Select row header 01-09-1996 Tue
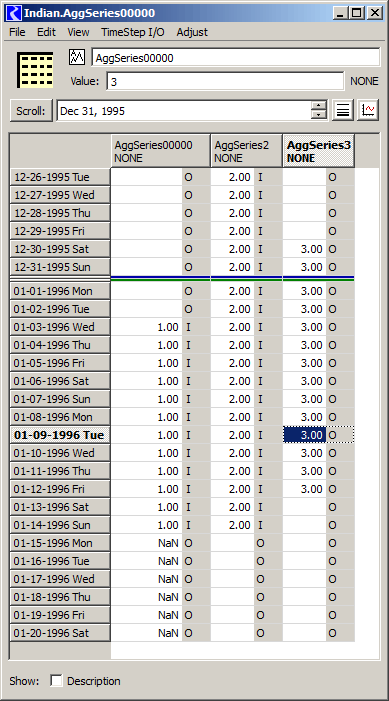 point(60,435)
